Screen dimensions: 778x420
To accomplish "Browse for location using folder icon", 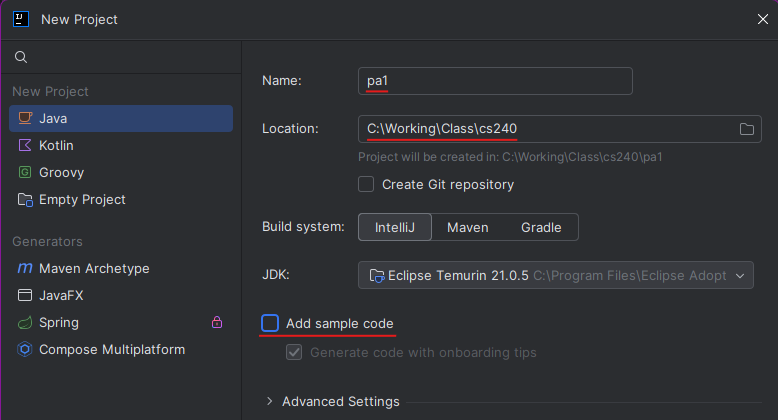I will 746,129.
